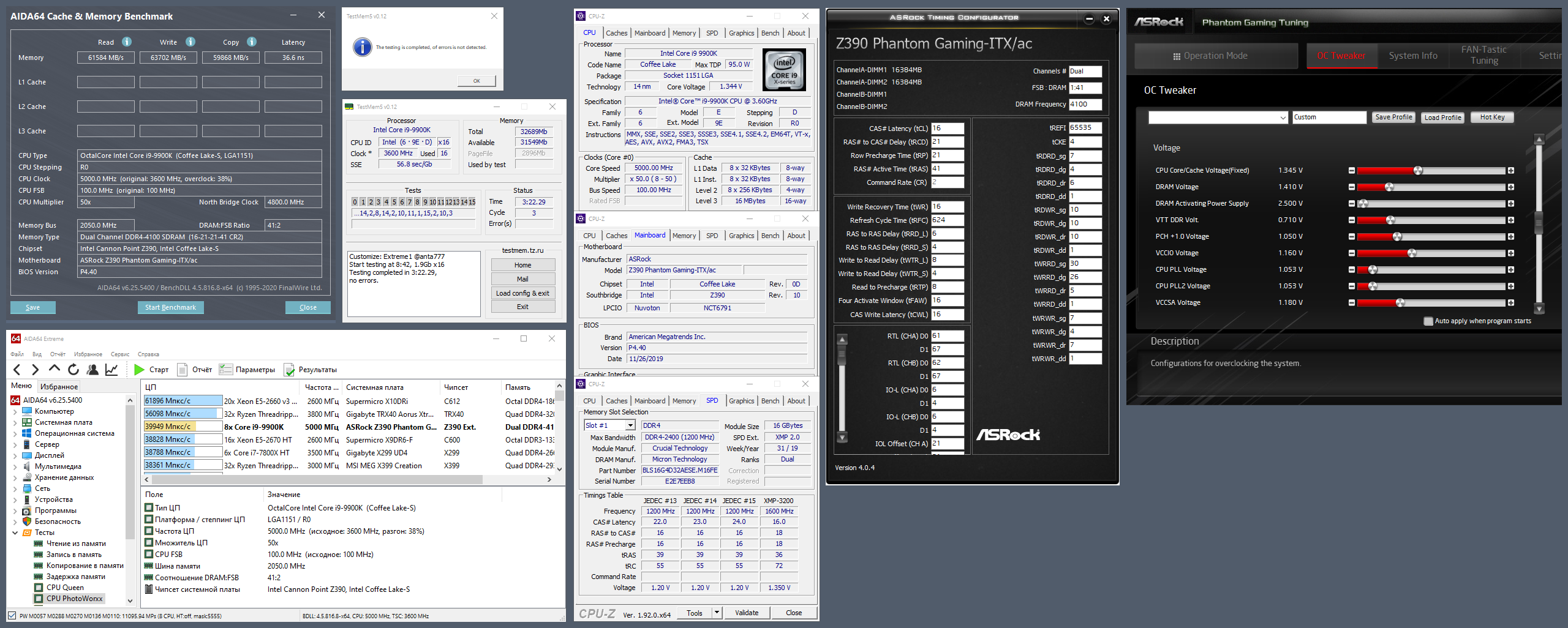The width and height of the screenshot is (1568, 628).
Task: Select the Безопасность shield icon in tree
Action: 27,521
